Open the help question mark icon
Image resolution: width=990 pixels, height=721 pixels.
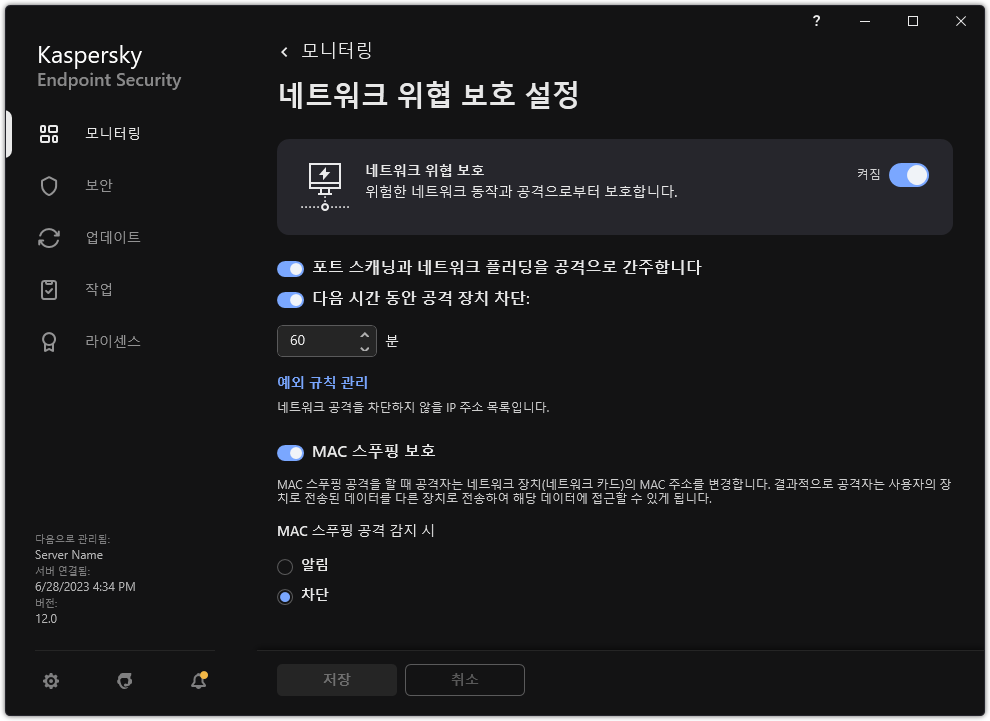click(x=815, y=20)
